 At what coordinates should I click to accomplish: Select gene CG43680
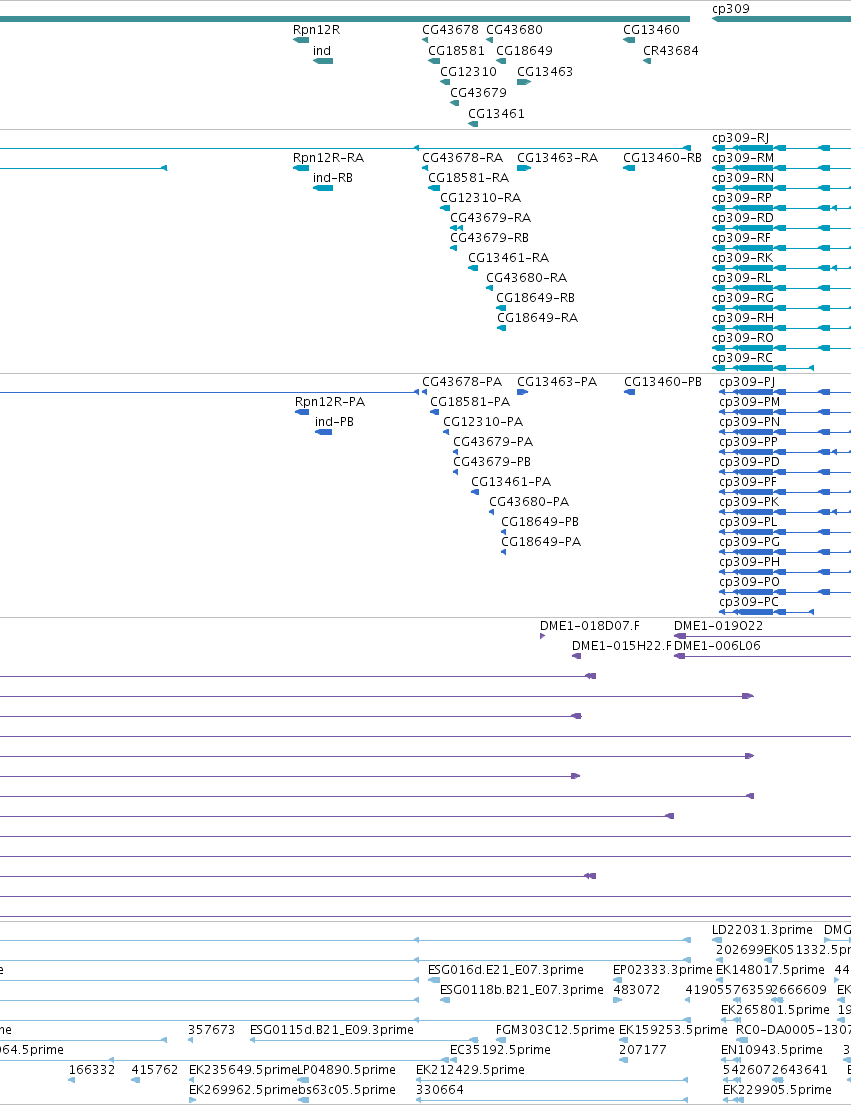tap(489, 40)
